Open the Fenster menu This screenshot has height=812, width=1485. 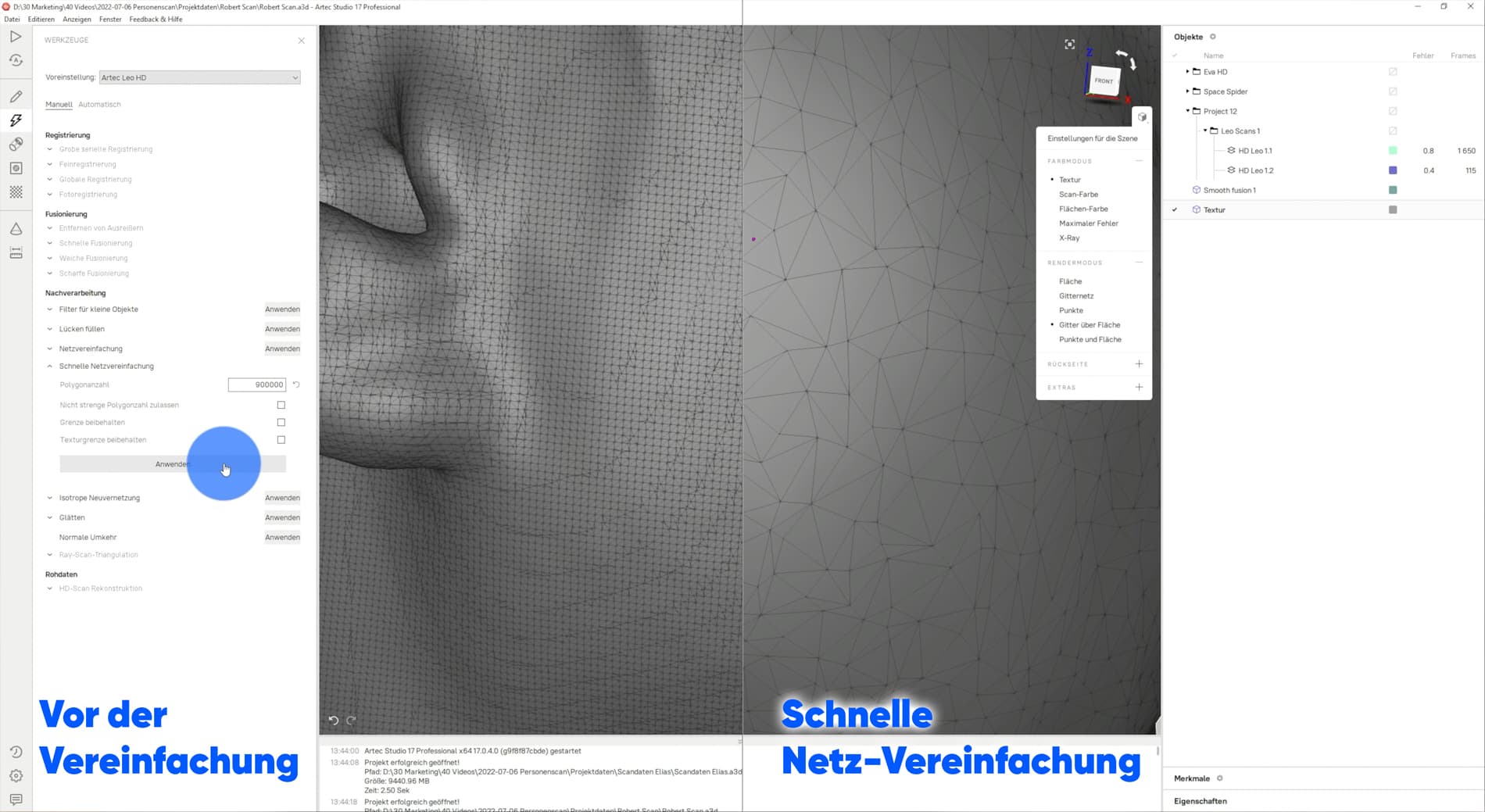(x=109, y=19)
